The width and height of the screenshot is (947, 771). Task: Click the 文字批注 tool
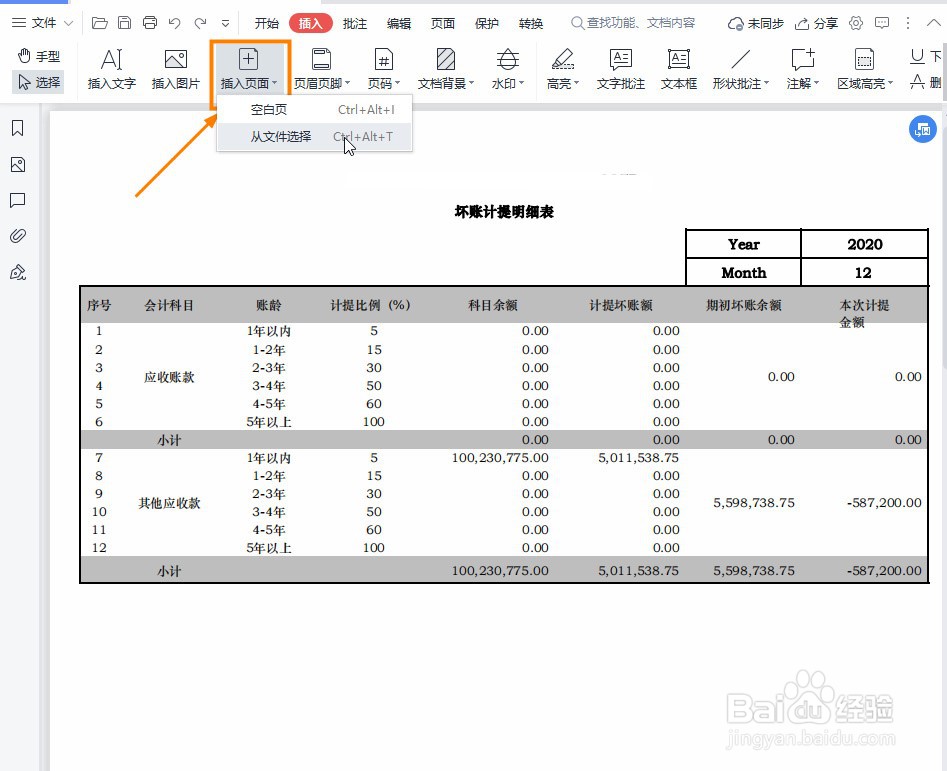621,69
